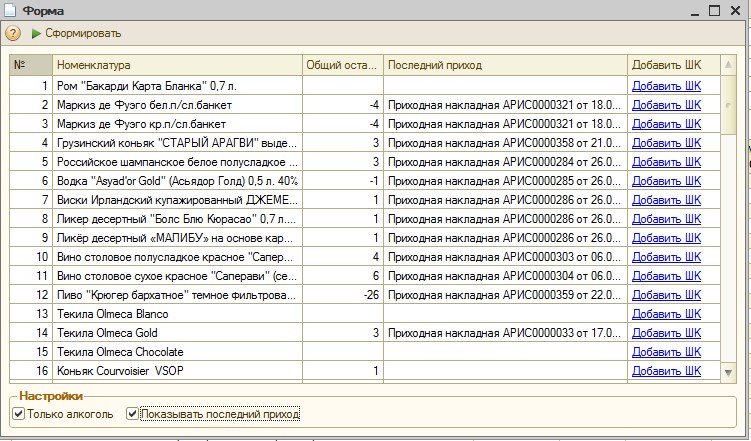Select Ликёр десертный «МАЛИБУ» cell
The height and width of the screenshot is (441, 751).
click(x=177, y=238)
